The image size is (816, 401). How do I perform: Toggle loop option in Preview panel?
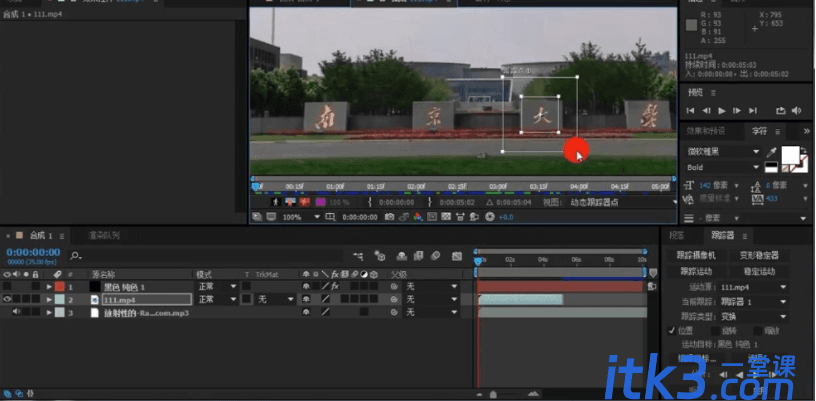781,111
